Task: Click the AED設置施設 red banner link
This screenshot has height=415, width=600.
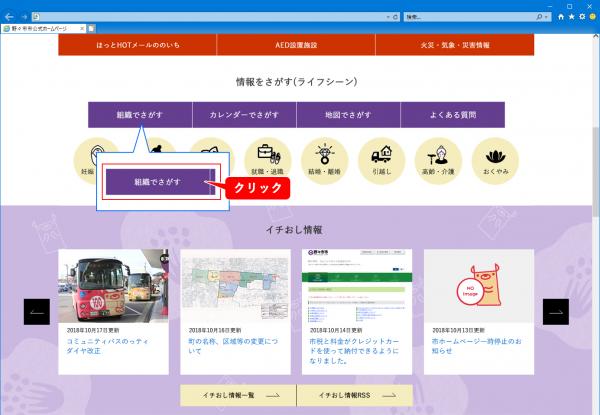Action: point(296,45)
